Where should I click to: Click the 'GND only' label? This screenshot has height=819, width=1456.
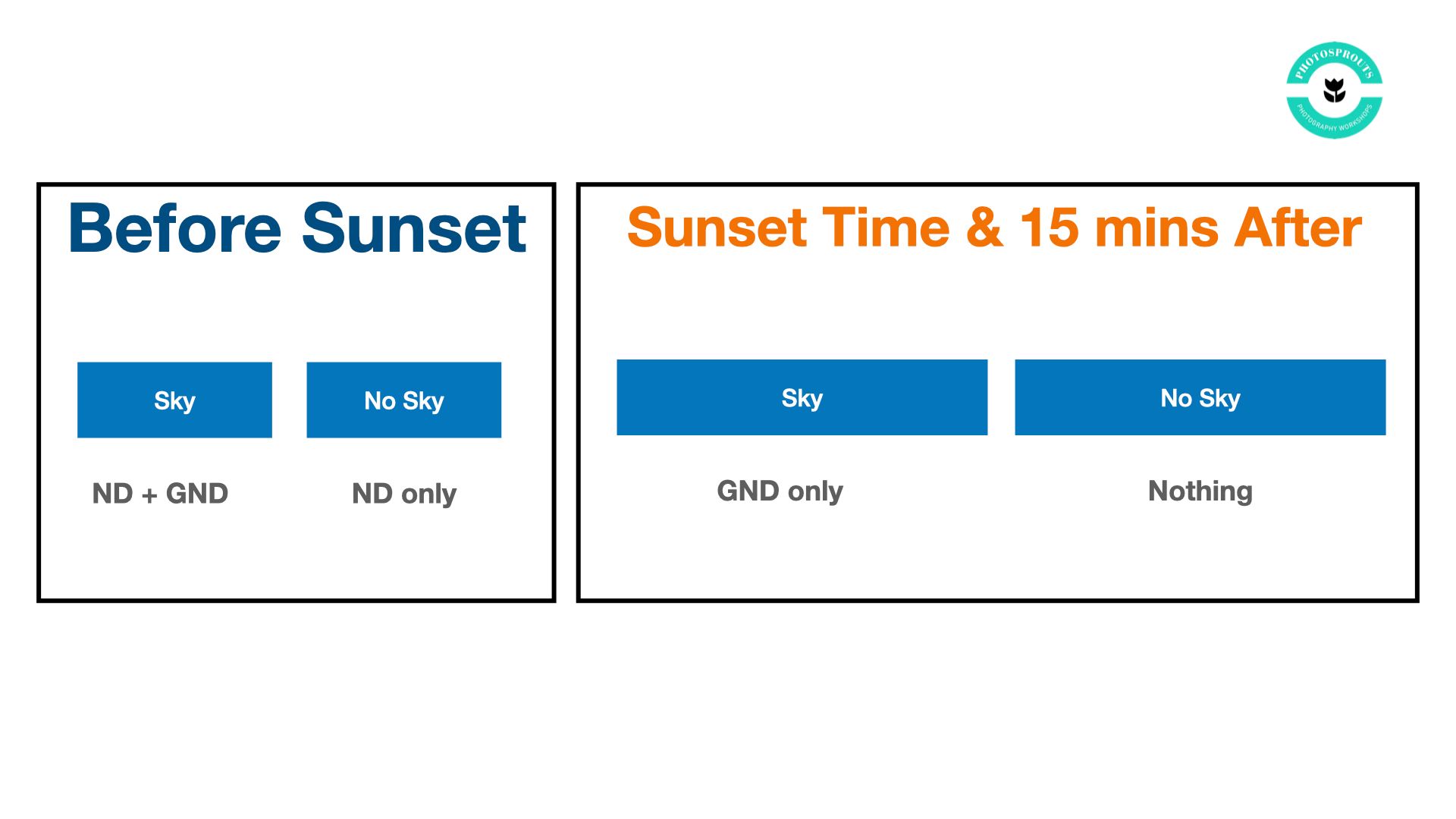click(x=780, y=491)
